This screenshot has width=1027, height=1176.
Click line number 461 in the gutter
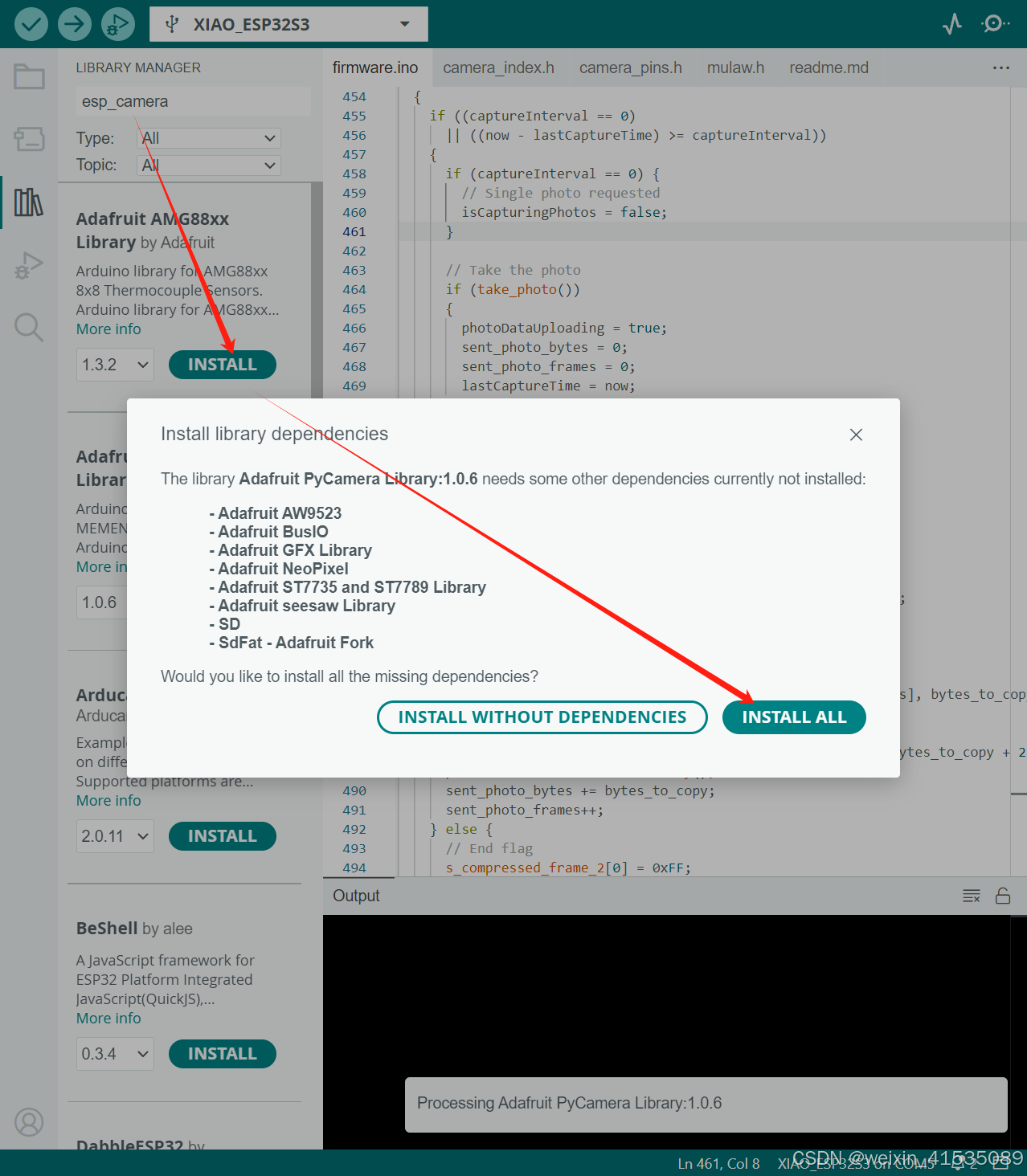click(x=354, y=231)
